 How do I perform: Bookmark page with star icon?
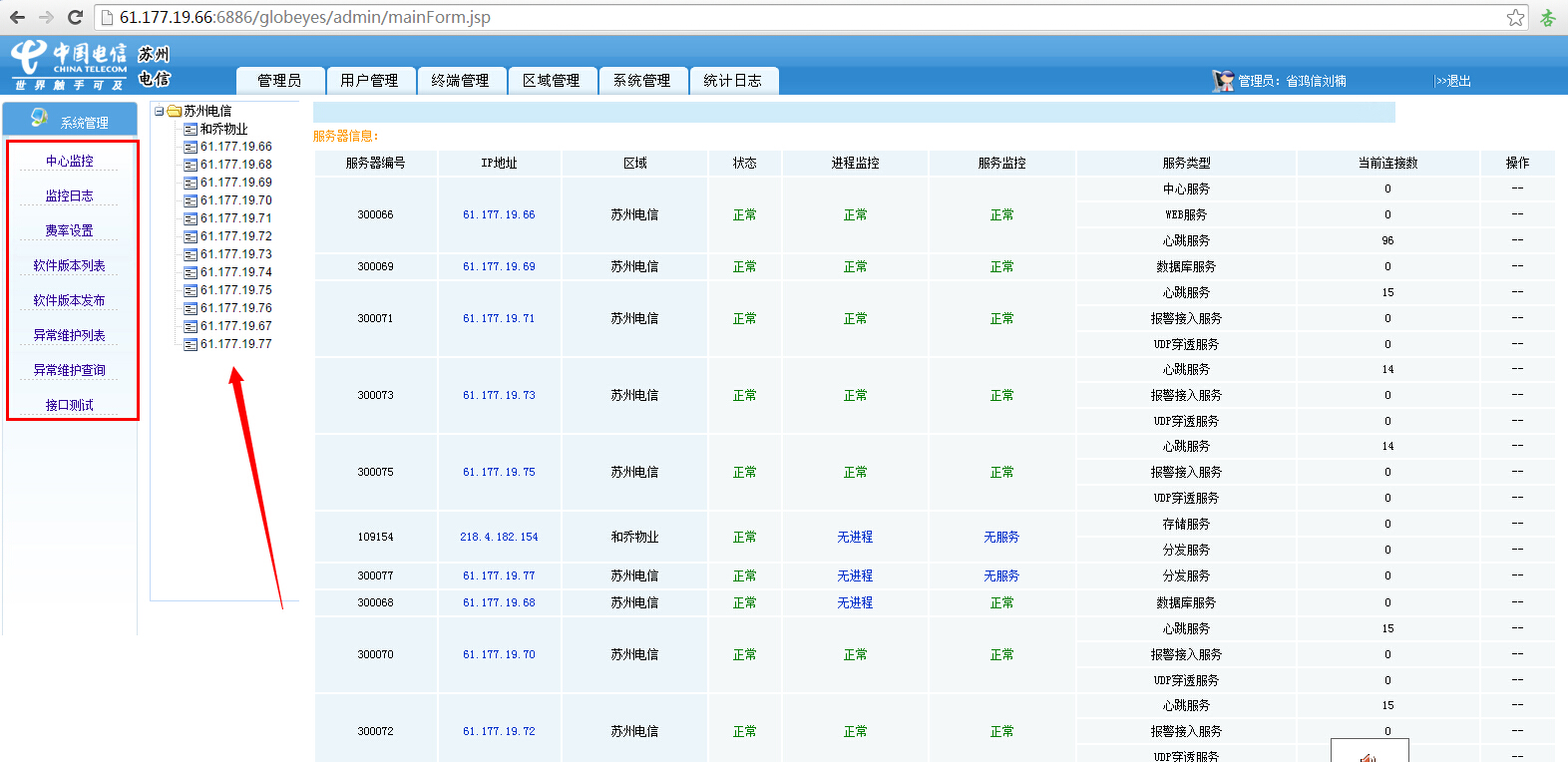tap(1515, 17)
